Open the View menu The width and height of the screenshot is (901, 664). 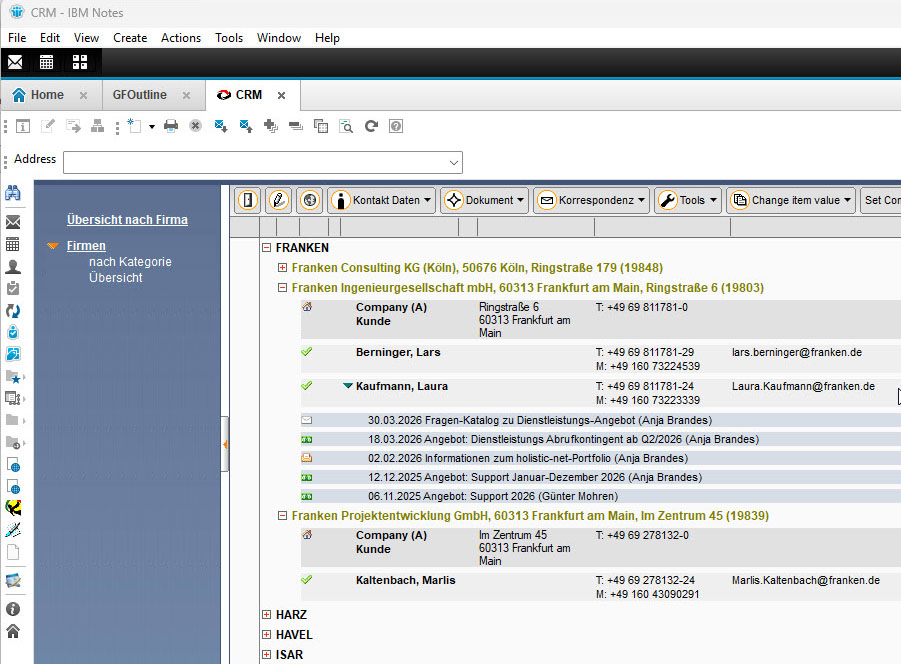click(86, 38)
